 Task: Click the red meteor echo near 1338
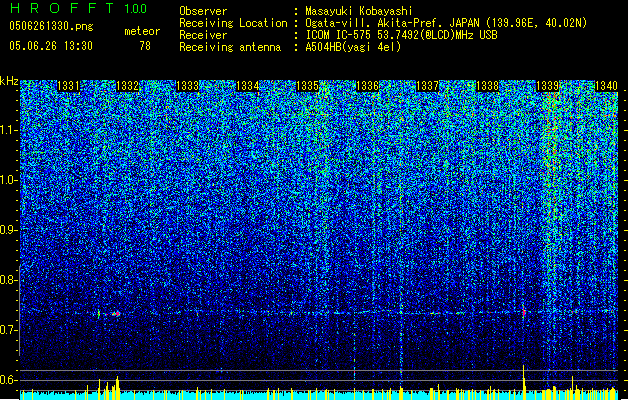[x=523, y=311]
